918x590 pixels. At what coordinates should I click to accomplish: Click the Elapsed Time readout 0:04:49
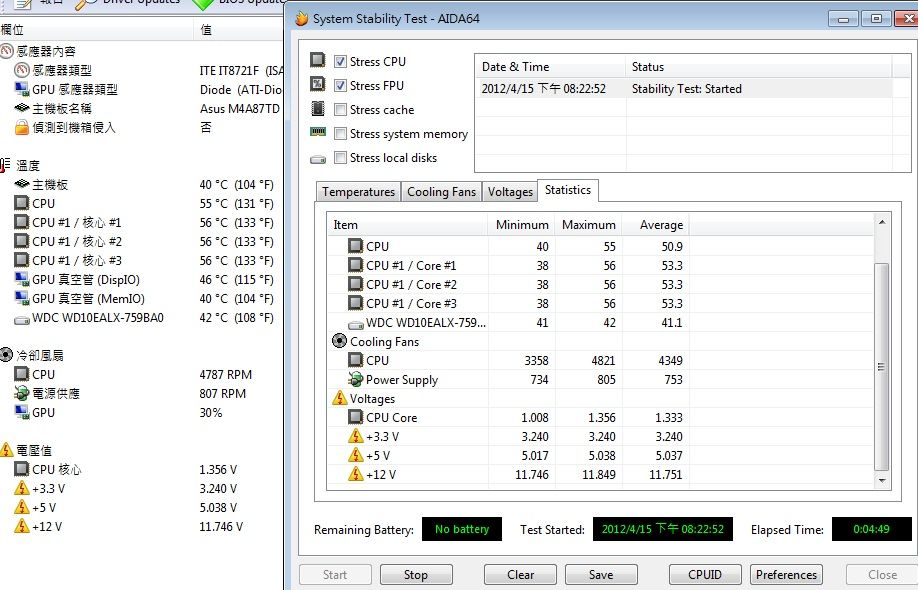[x=871, y=529]
